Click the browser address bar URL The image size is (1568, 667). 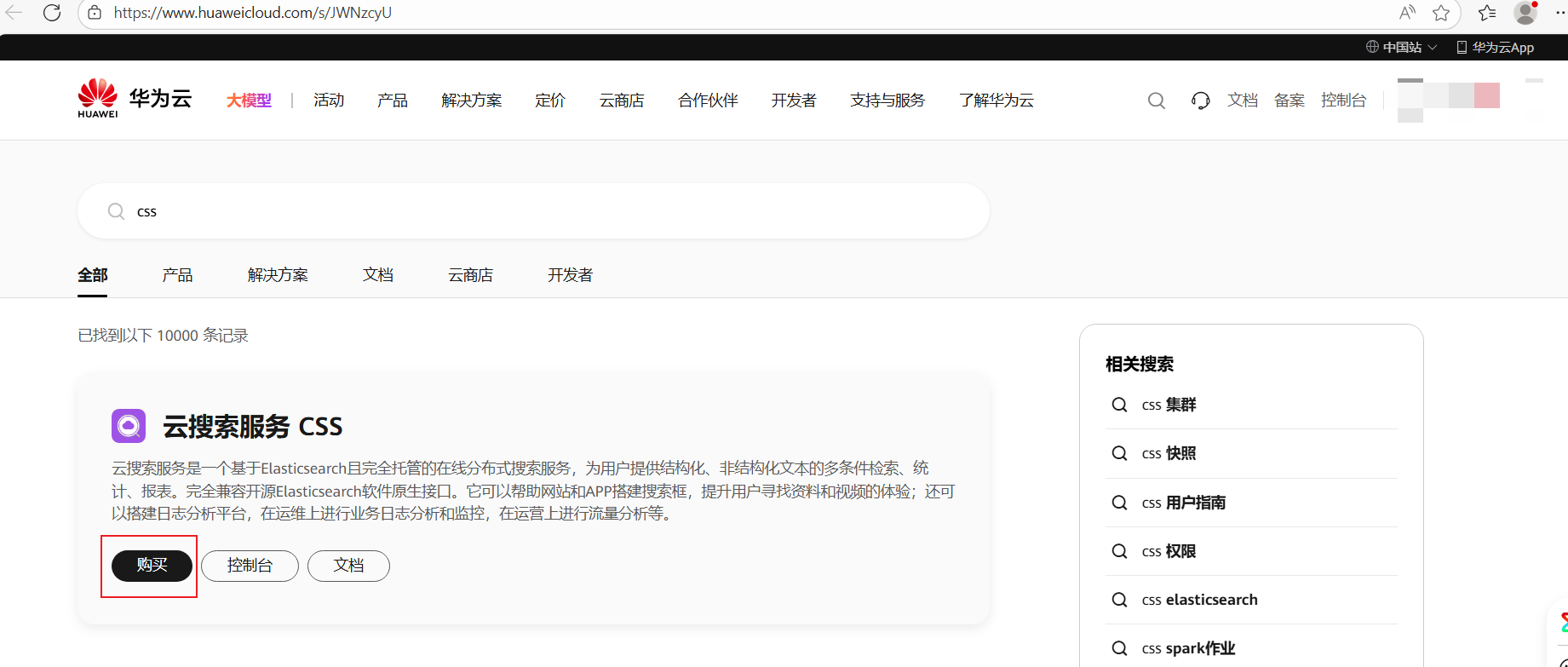(253, 13)
